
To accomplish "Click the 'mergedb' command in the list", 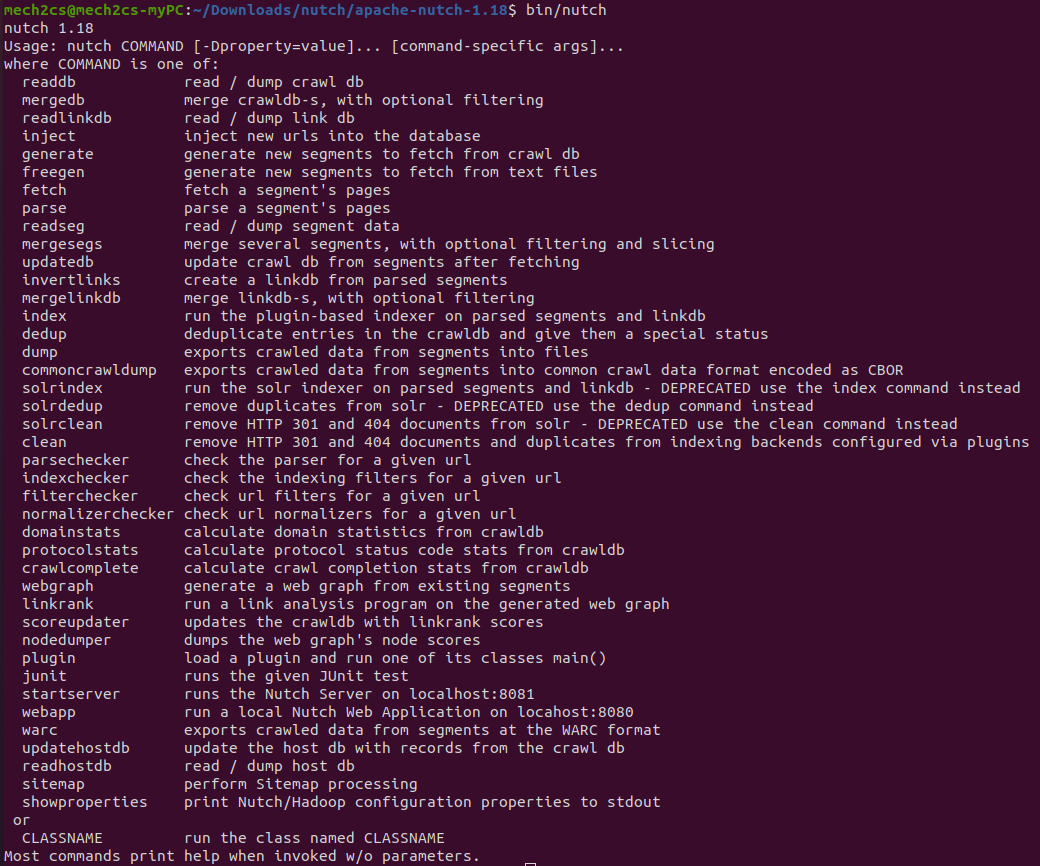I will tap(53, 100).
